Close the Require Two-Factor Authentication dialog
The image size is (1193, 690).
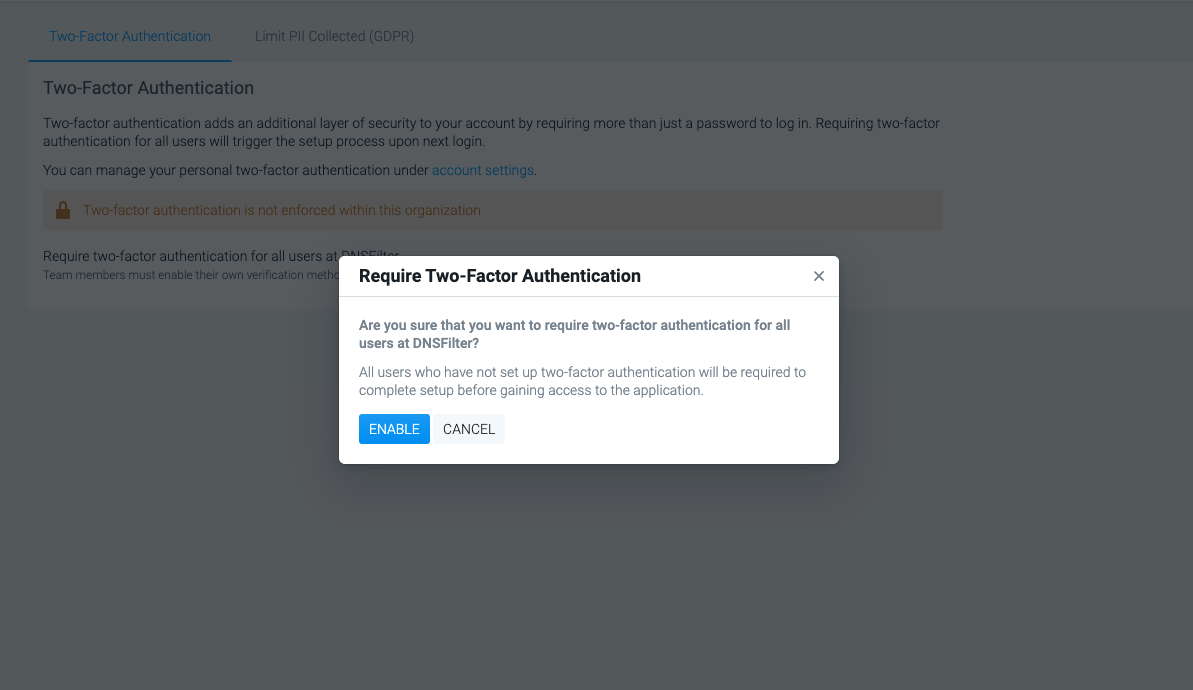coord(819,276)
